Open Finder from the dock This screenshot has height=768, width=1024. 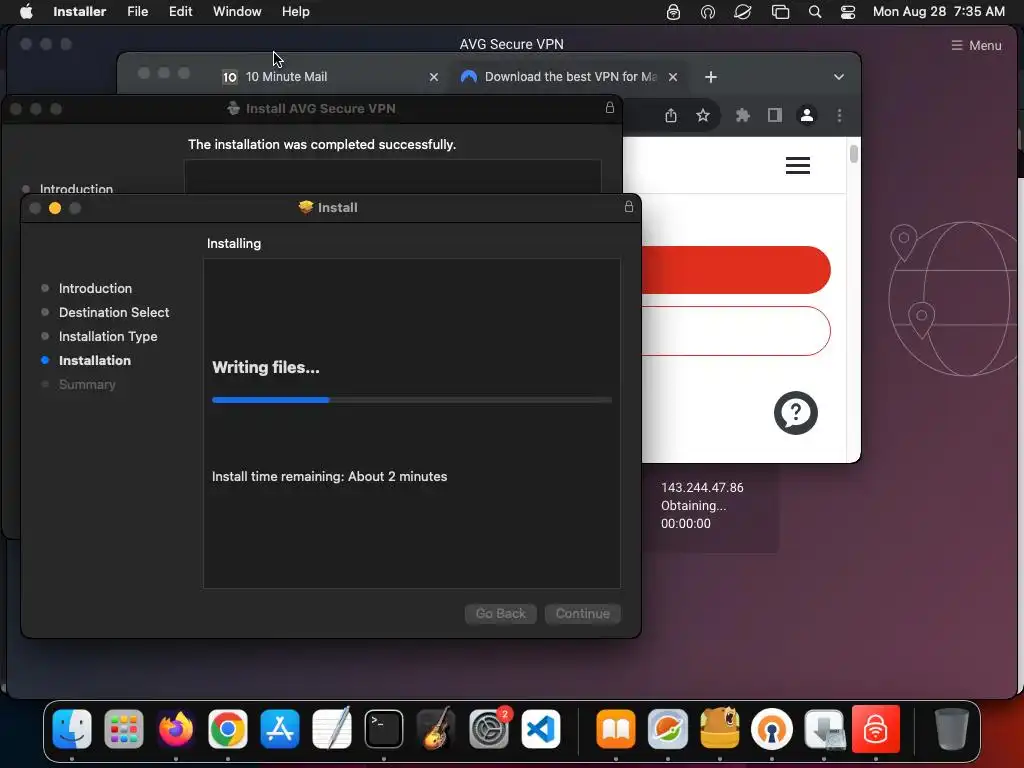click(x=72, y=729)
